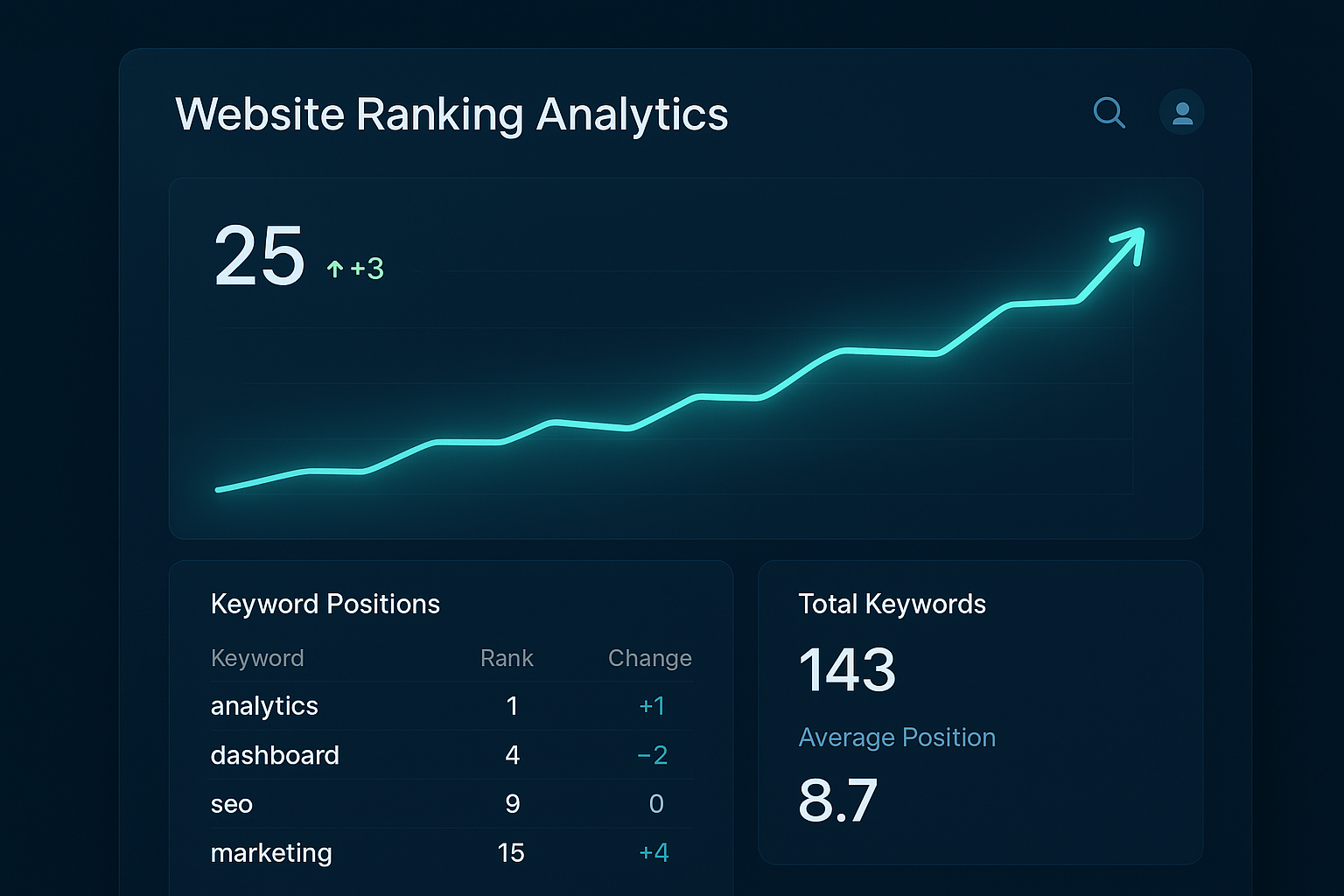This screenshot has height=896, width=1344.
Task: Click the large "25" ranking value
Action: (x=259, y=256)
